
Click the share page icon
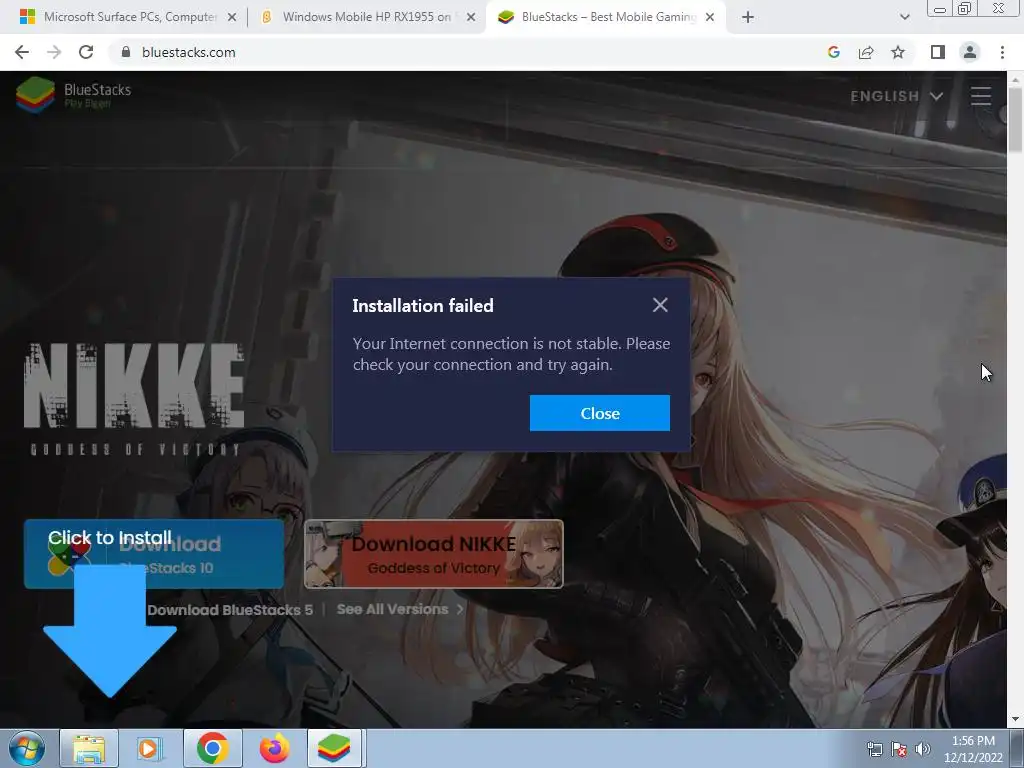pyautogui.click(x=866, y=52)
